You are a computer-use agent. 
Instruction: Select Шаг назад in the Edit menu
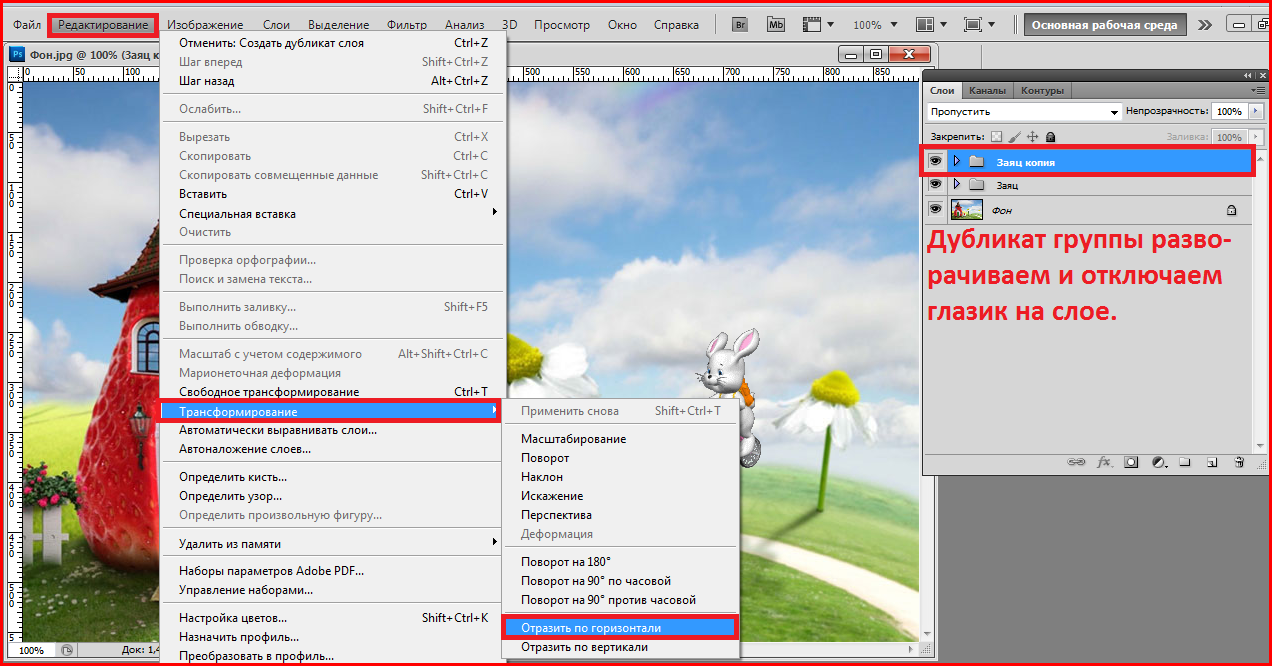pyautogui.click(x=333, y=81)
